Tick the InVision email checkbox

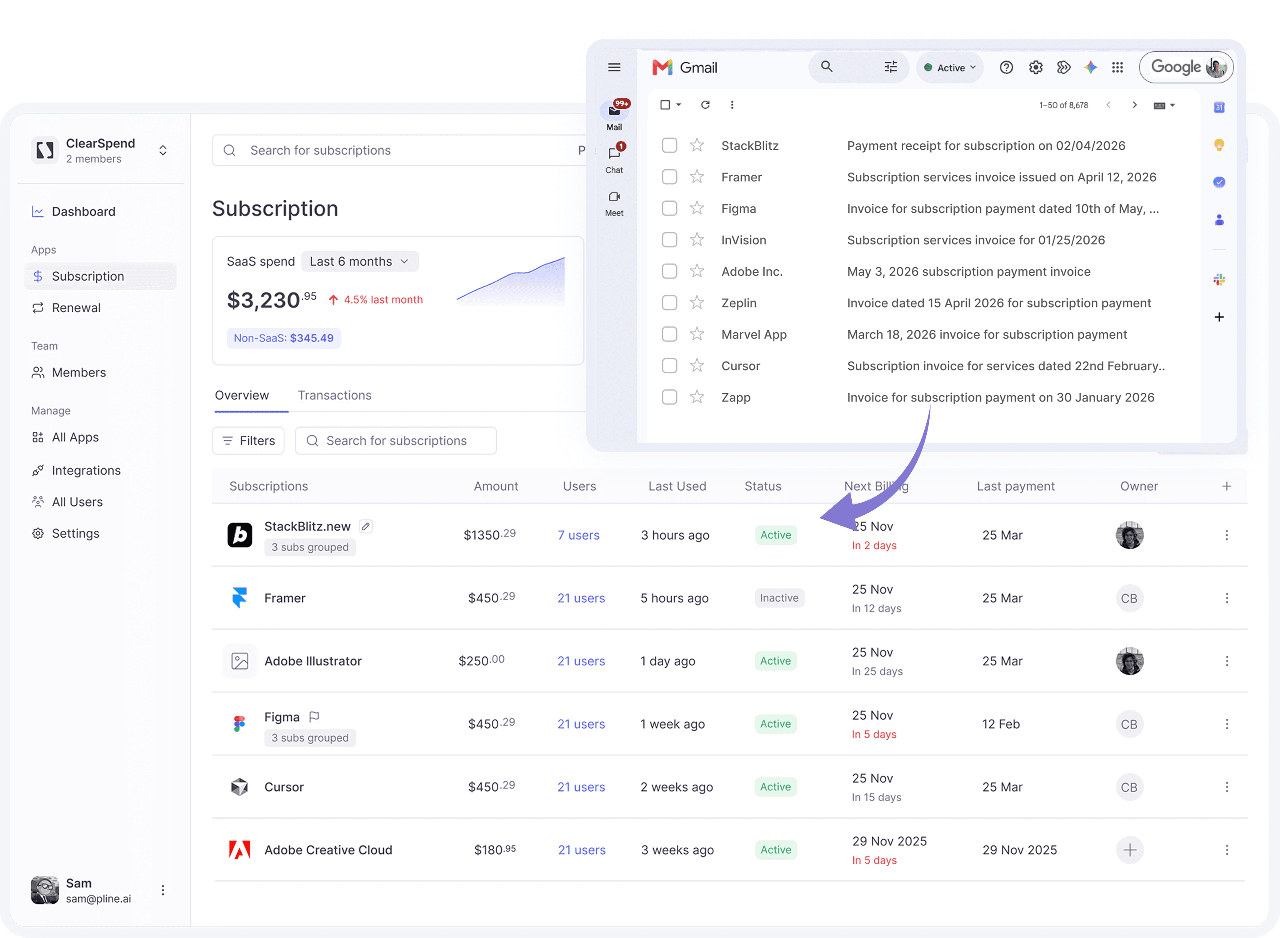click(x=669, y=240)
